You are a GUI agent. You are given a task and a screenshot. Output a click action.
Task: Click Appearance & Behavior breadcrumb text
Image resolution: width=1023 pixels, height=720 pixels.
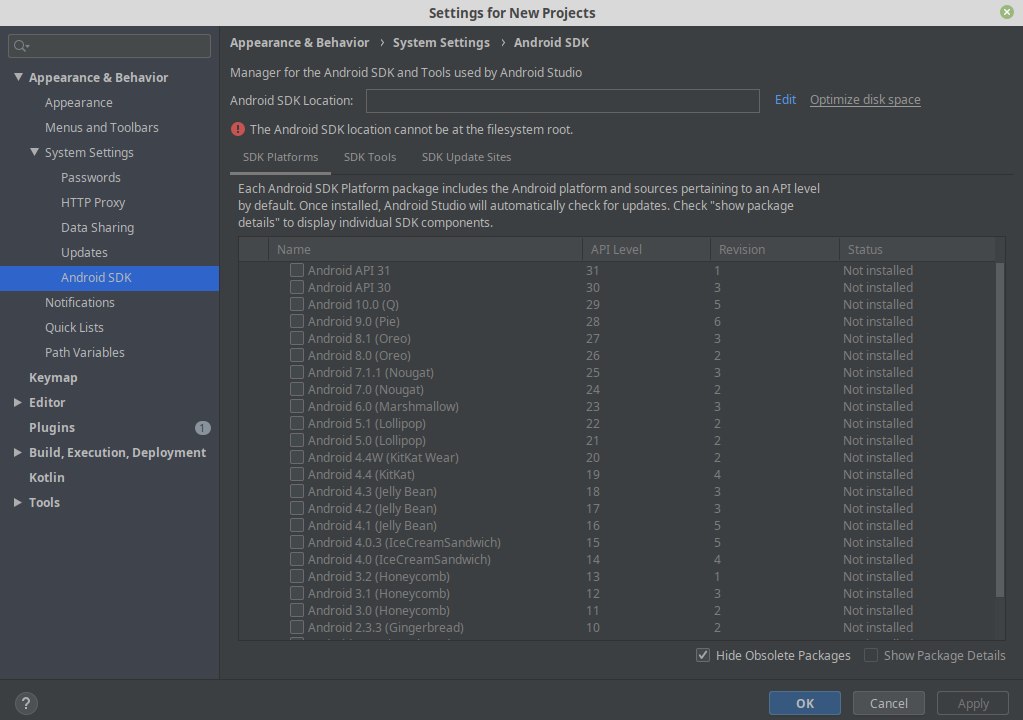click(299, 42)
